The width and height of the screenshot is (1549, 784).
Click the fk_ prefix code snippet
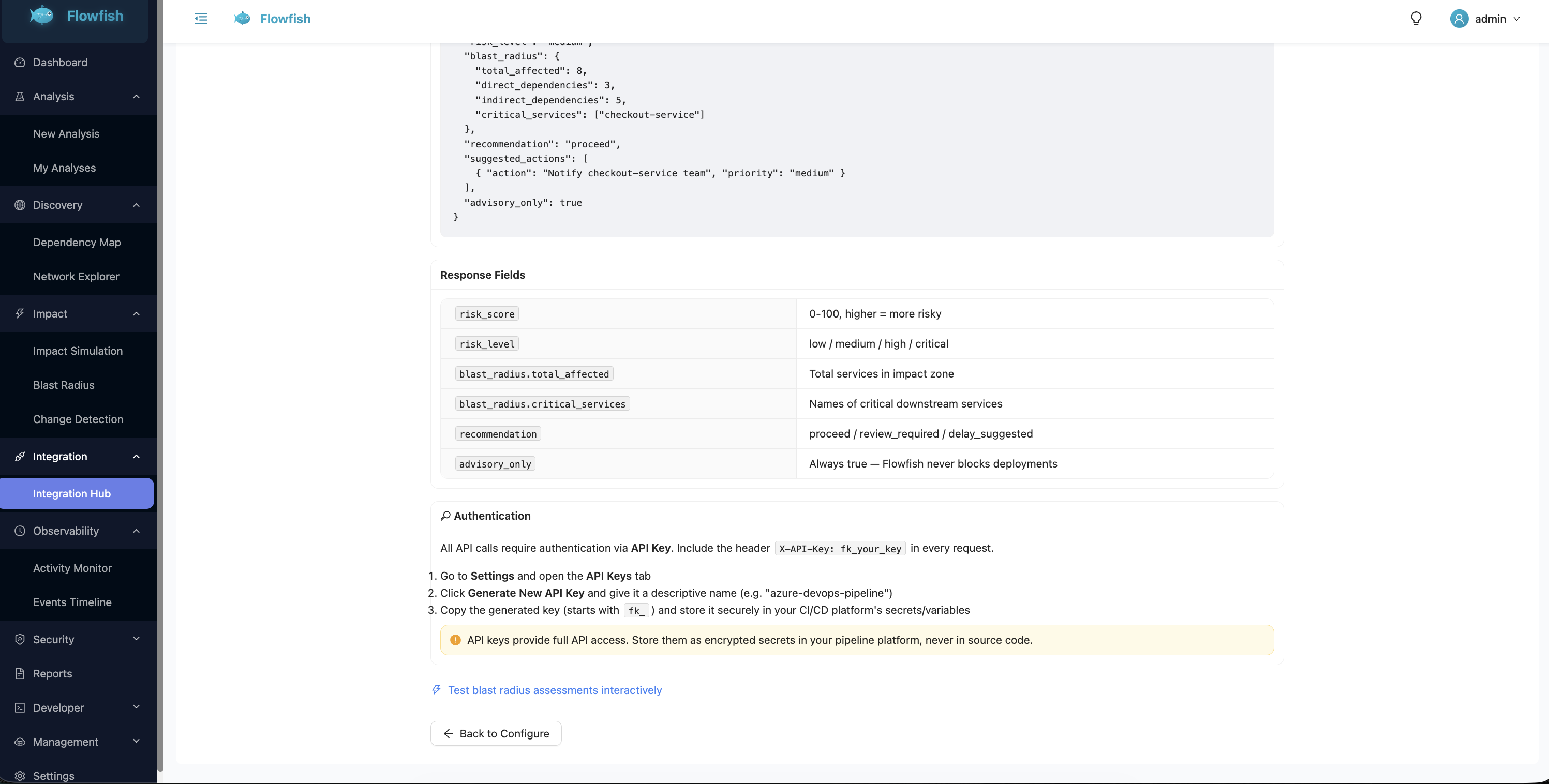(x=636, y=610)
